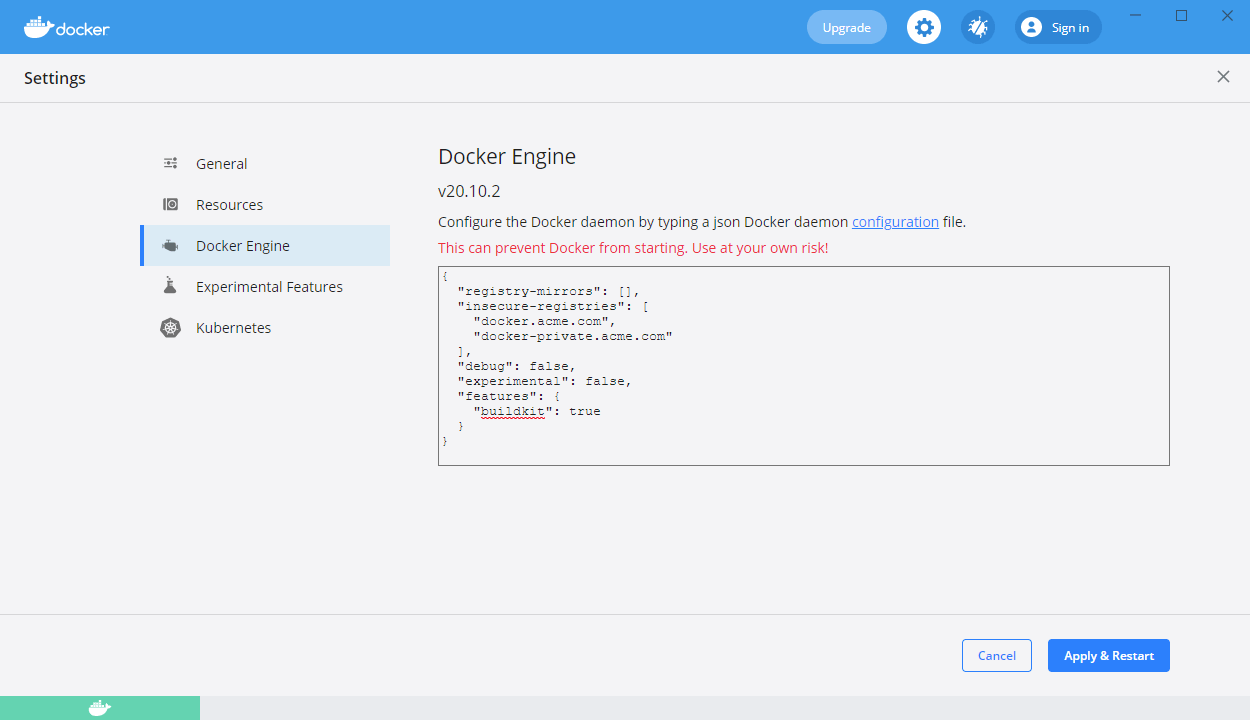The width and height of the screenshot is (1250, 720).
Task: Click the Docker whale status icon at bottom
Action: point(100,708)
